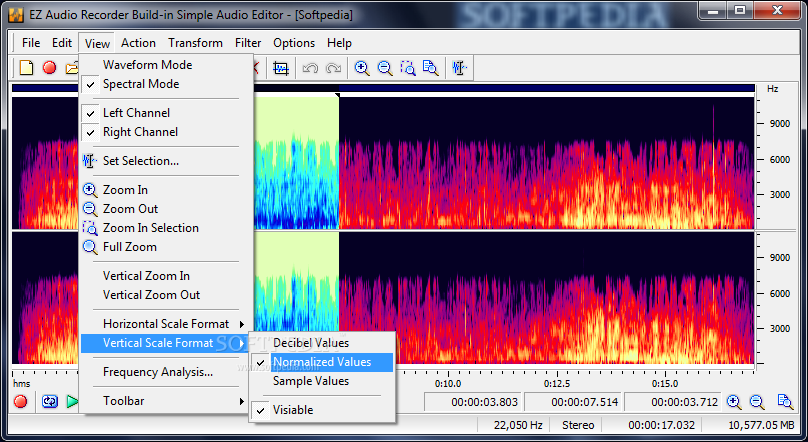Click bottom-right full zoom icon

pyautogui.click(x=785, y=402)
